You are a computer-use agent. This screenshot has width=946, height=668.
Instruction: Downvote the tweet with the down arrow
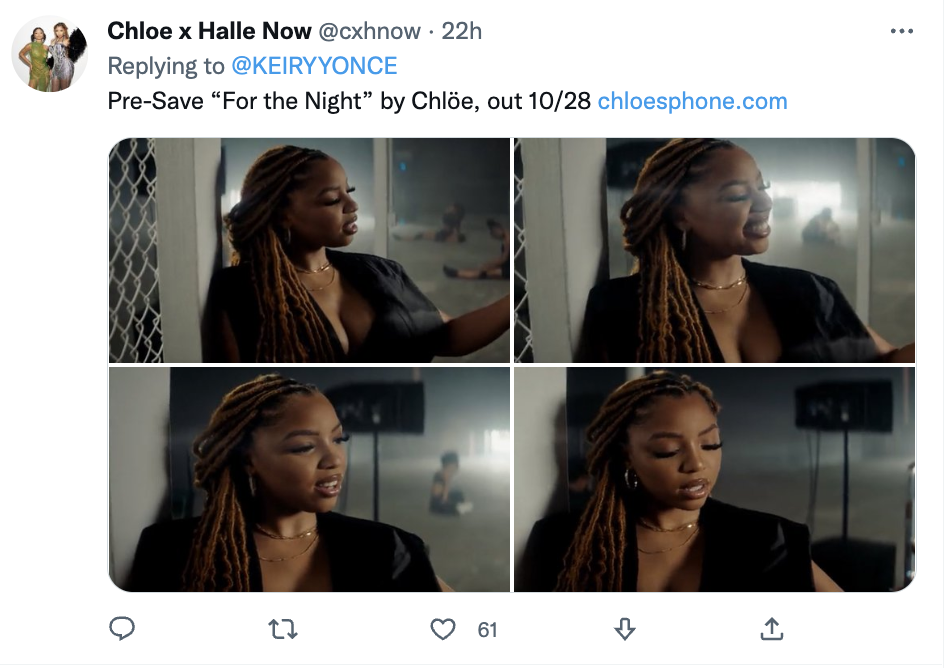(623, 628)
